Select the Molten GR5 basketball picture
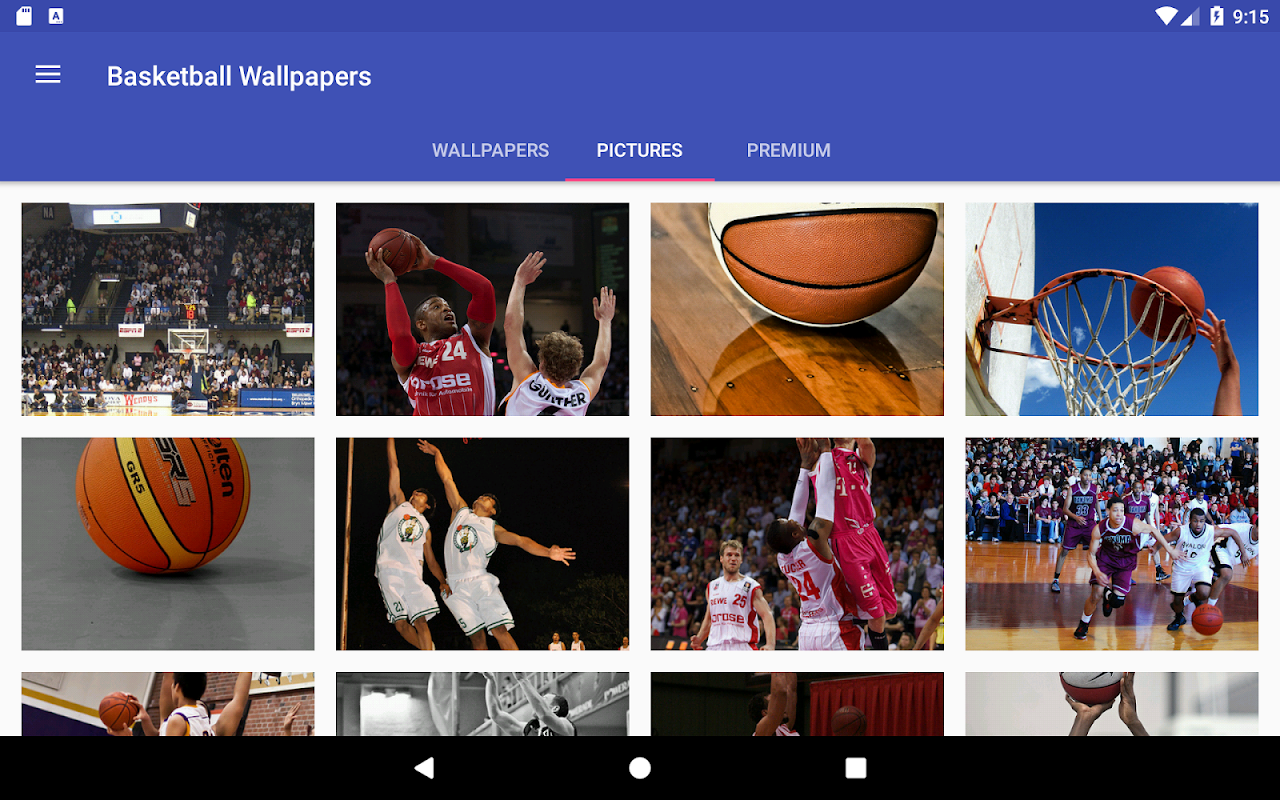This screenshot has height=800, width=1280. tap(168, 544)
